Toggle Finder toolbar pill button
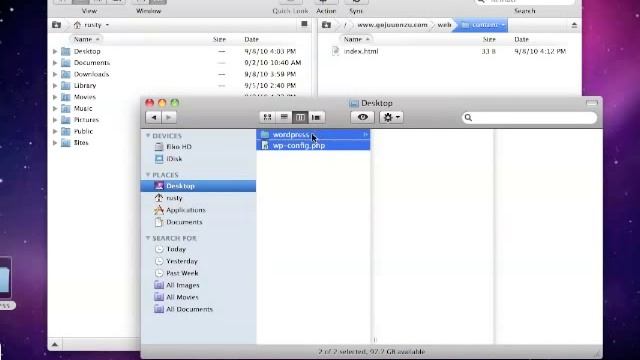The width and height of the screenshot is (640, 360). point(592,103)
